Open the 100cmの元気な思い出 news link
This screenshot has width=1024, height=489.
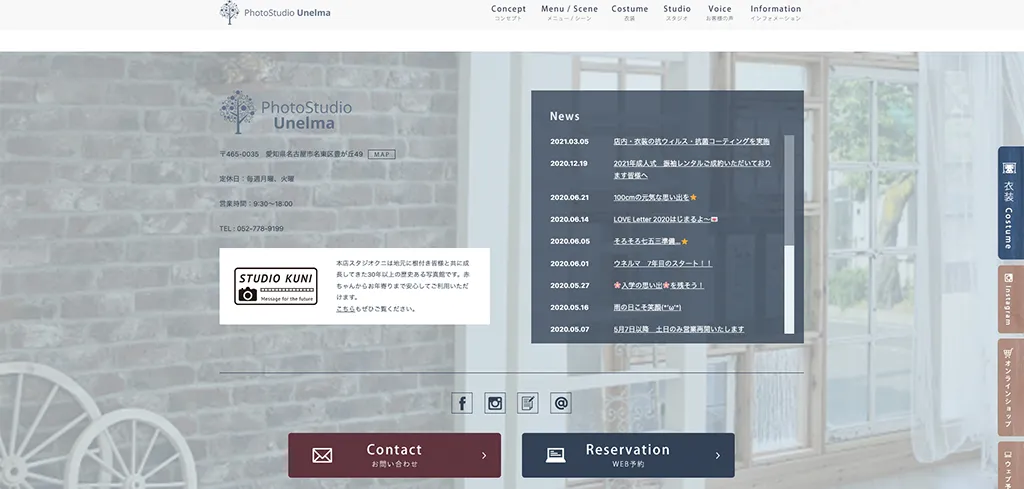[654, 197]
